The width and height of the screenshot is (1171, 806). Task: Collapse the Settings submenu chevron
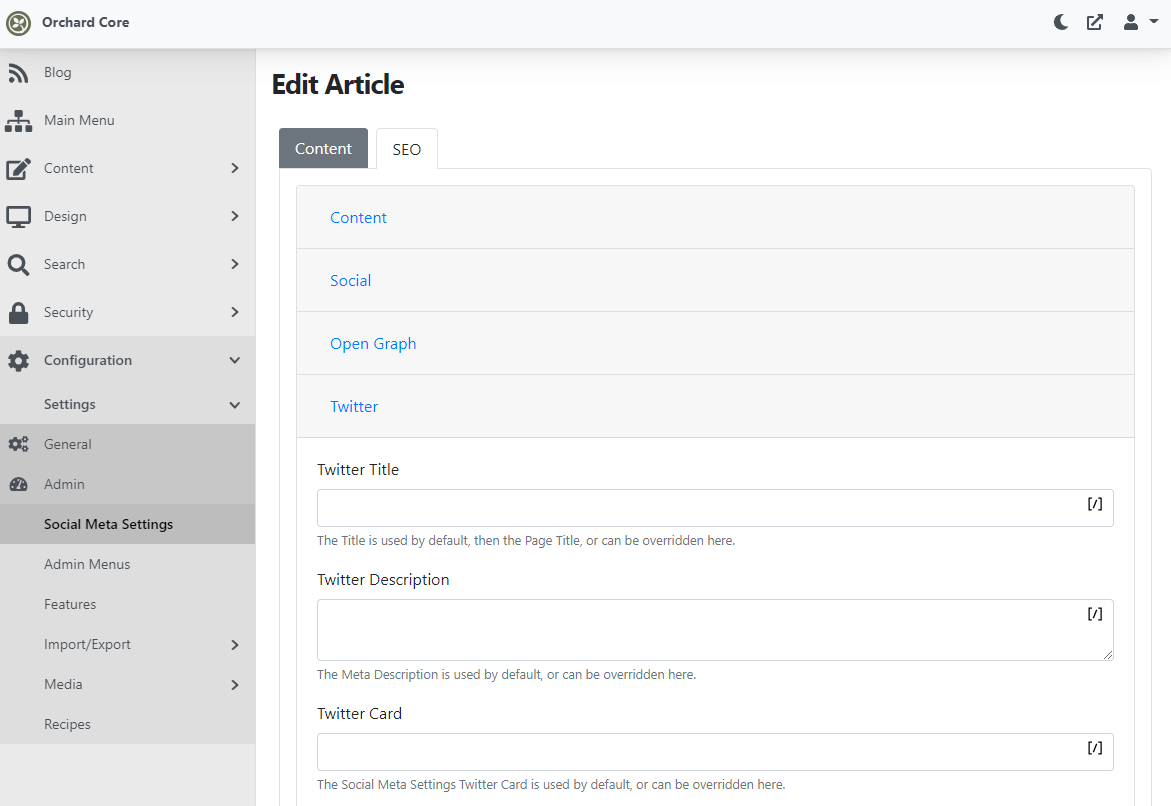tap(234, 405)
